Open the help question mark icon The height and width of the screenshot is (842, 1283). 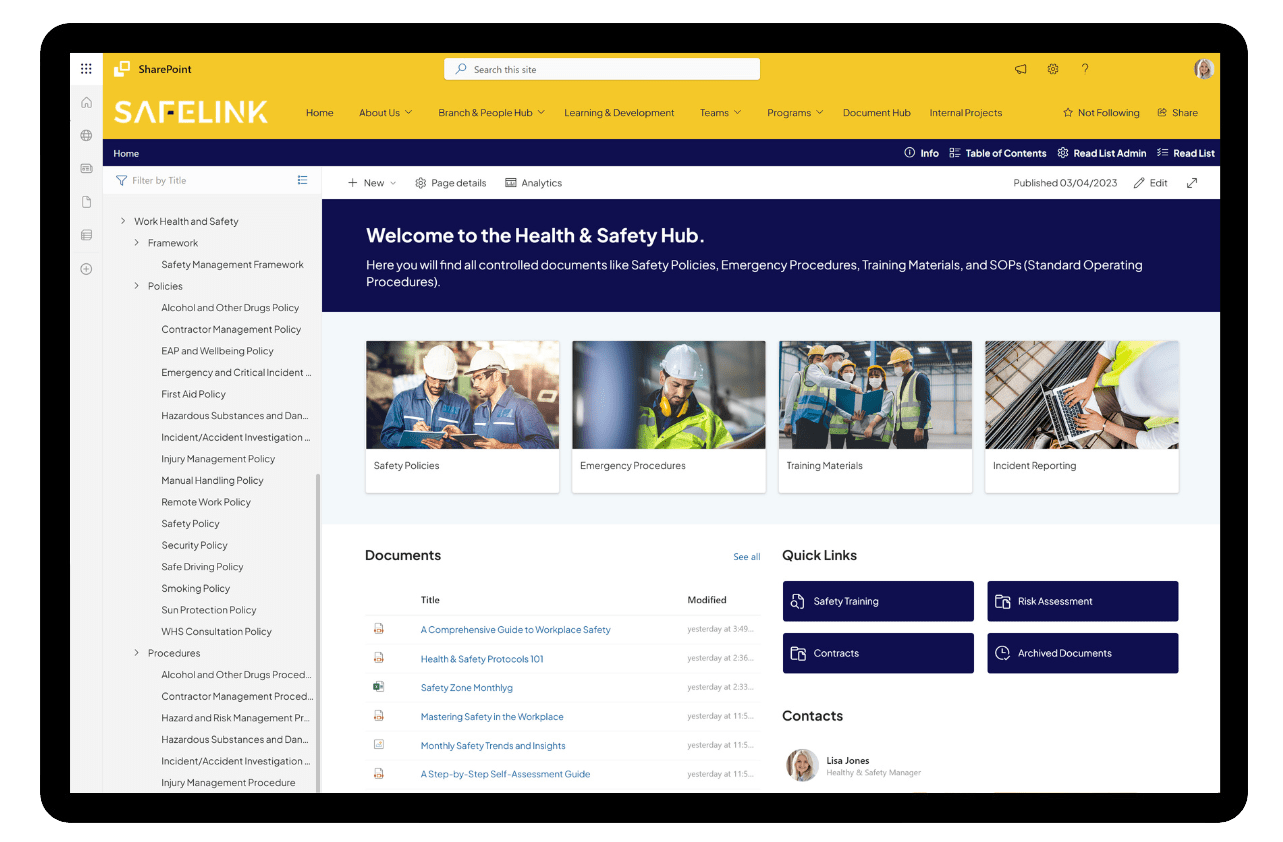click(x=1085, y=69)
